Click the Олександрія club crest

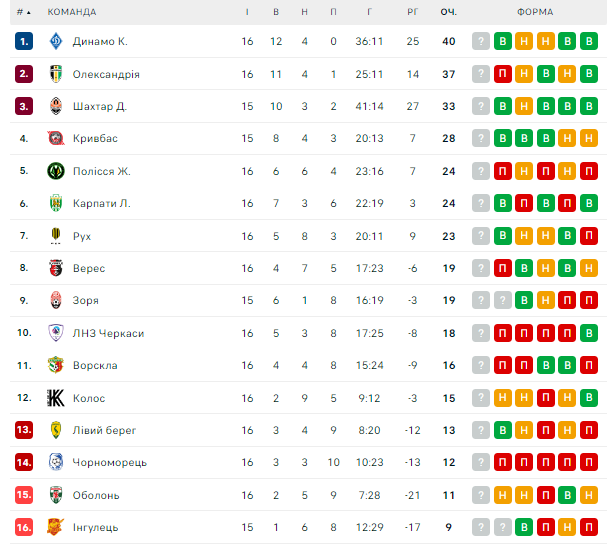[x=56, y=74]
